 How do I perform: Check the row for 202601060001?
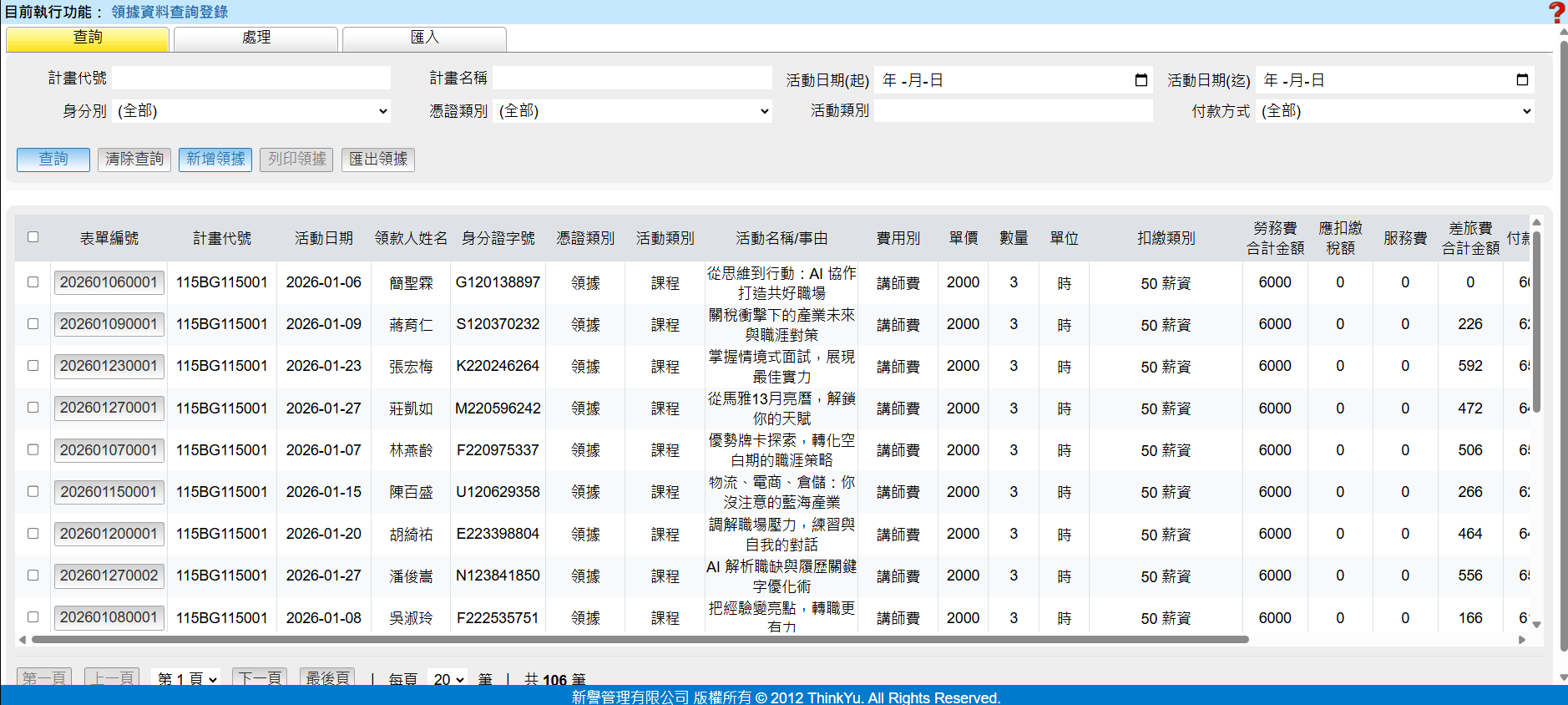[x=33, y=282]
